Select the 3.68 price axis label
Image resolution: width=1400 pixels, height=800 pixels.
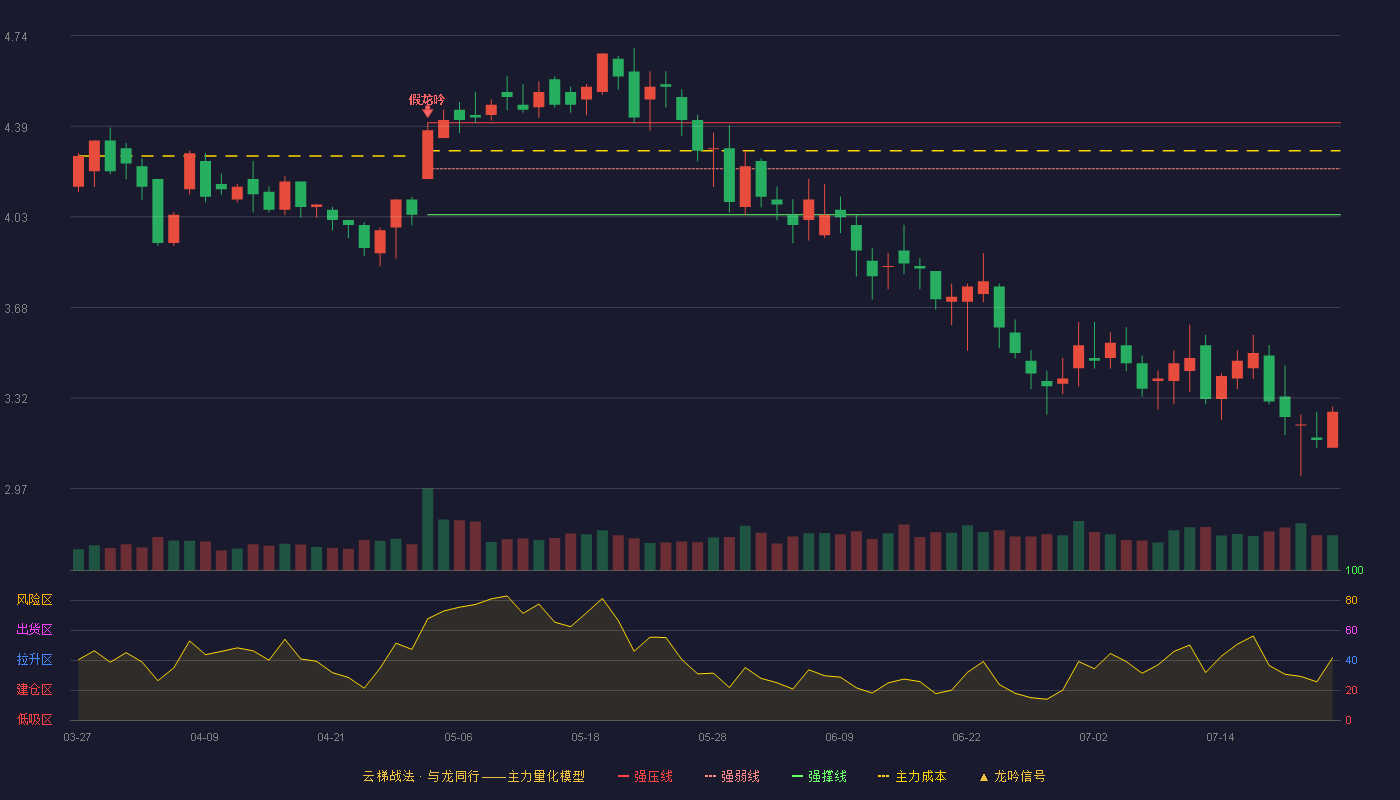[16, 309]
